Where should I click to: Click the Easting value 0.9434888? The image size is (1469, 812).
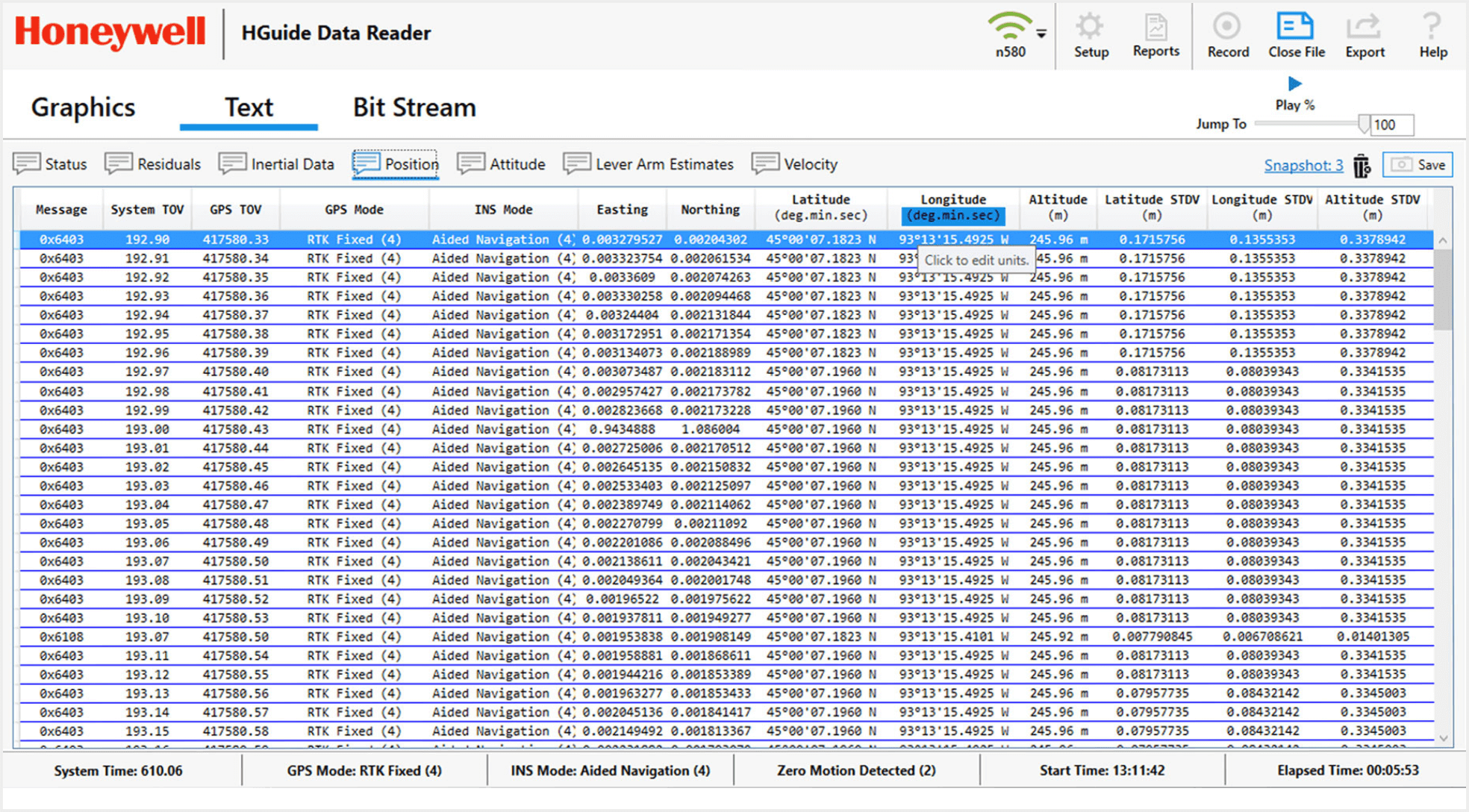[x=622, y=429]
